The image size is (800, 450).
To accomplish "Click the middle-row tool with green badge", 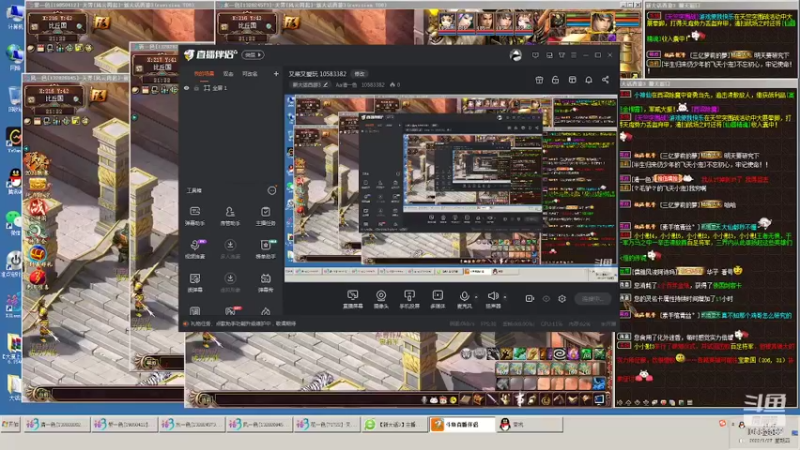I will (265, 249).
